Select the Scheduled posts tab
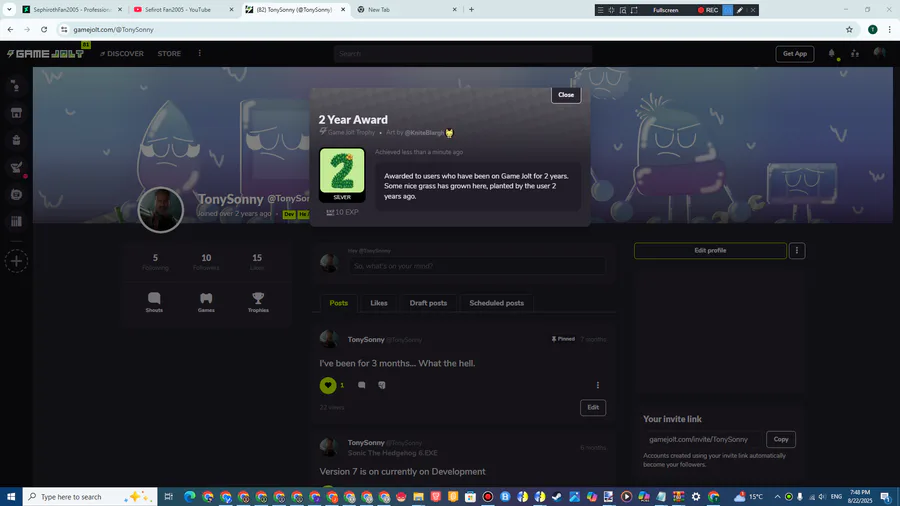This screenshot has height=506, width=900. click(x=496, y=303)
